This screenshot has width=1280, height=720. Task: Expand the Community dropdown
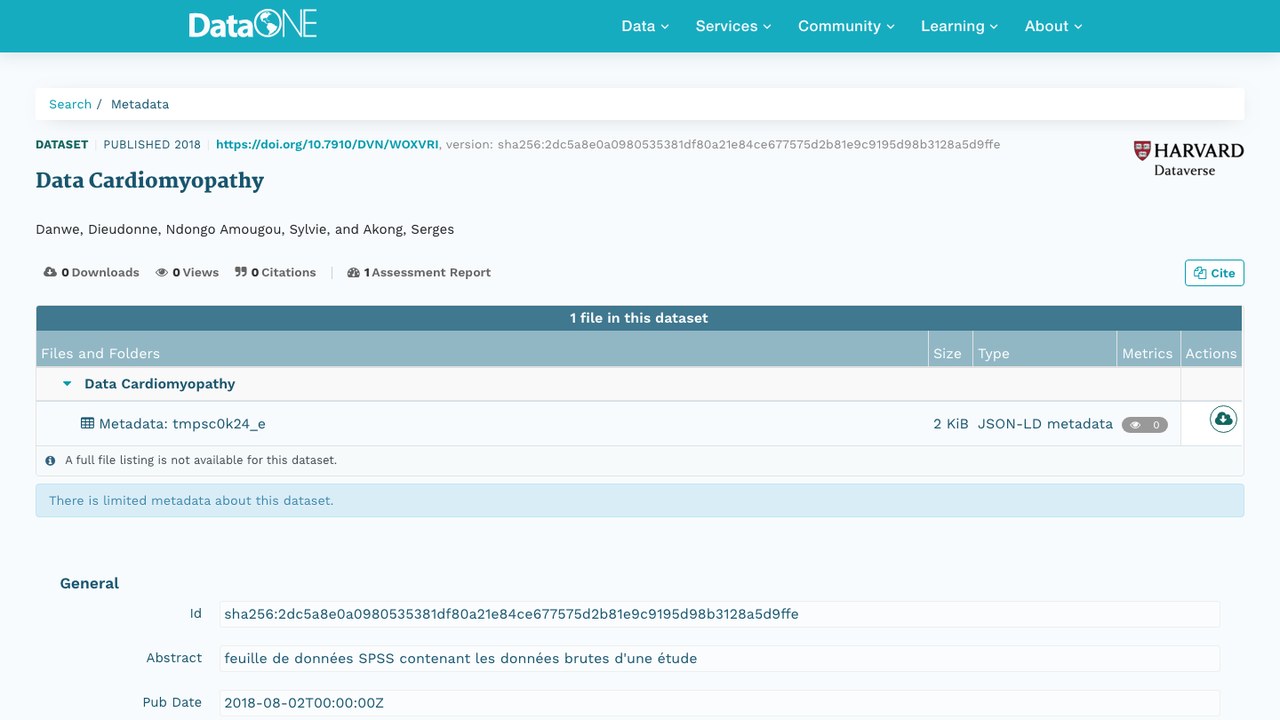pos(846,26)
